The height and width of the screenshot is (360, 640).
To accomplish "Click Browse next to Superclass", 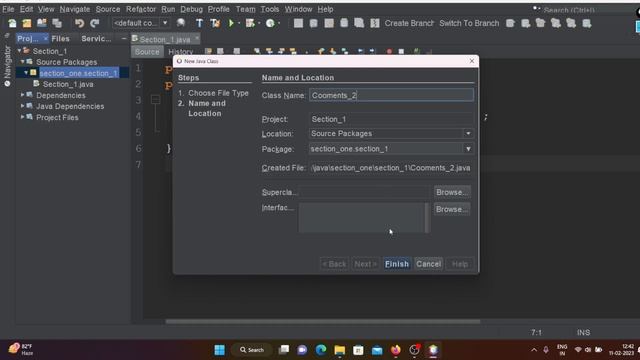I will pyautogui.click(x=452, y=192).
